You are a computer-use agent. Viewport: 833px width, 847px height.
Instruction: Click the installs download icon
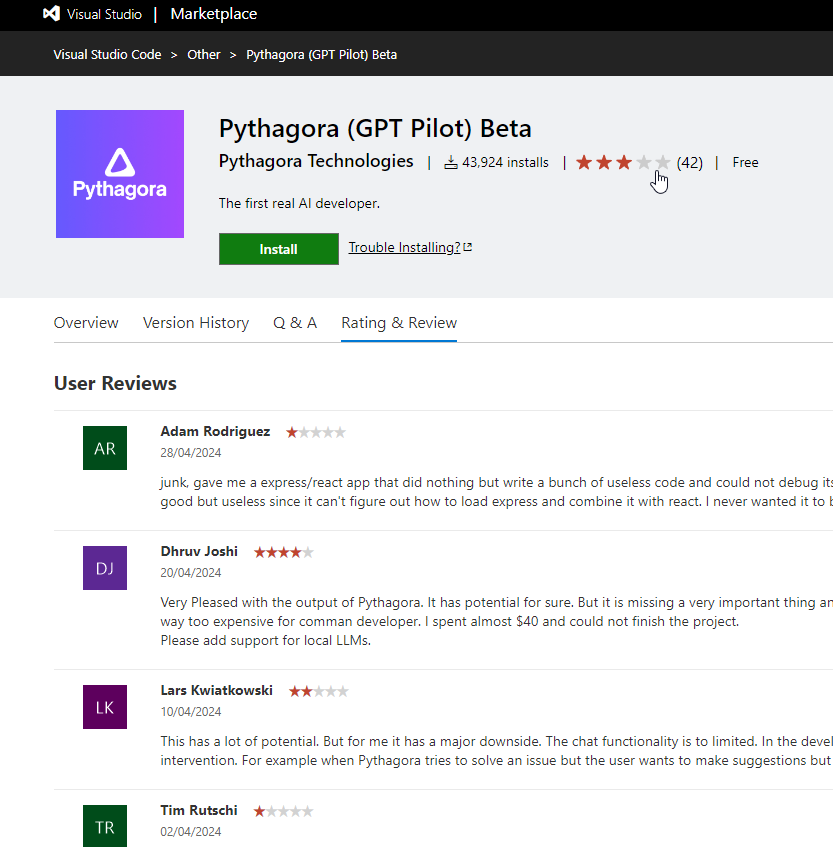451,162
